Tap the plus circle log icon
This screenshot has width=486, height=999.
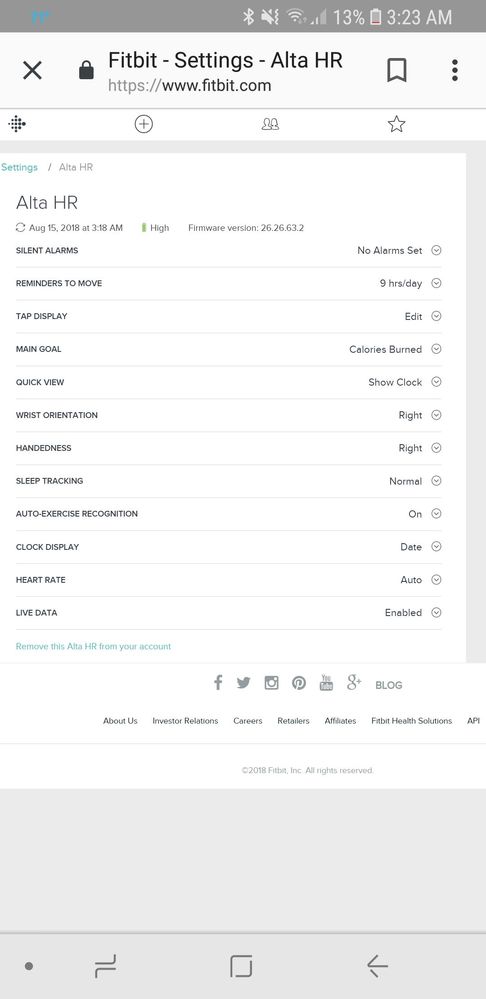(x=144, y=124)
